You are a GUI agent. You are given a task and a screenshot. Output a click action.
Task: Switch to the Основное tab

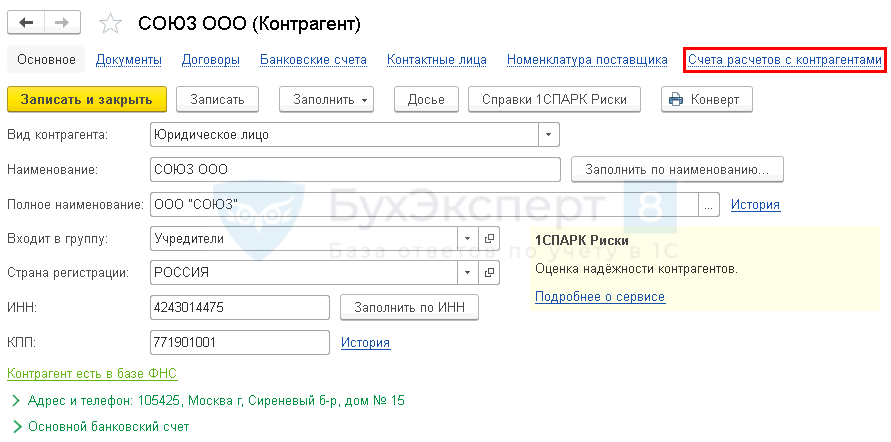tap(46, 59)
